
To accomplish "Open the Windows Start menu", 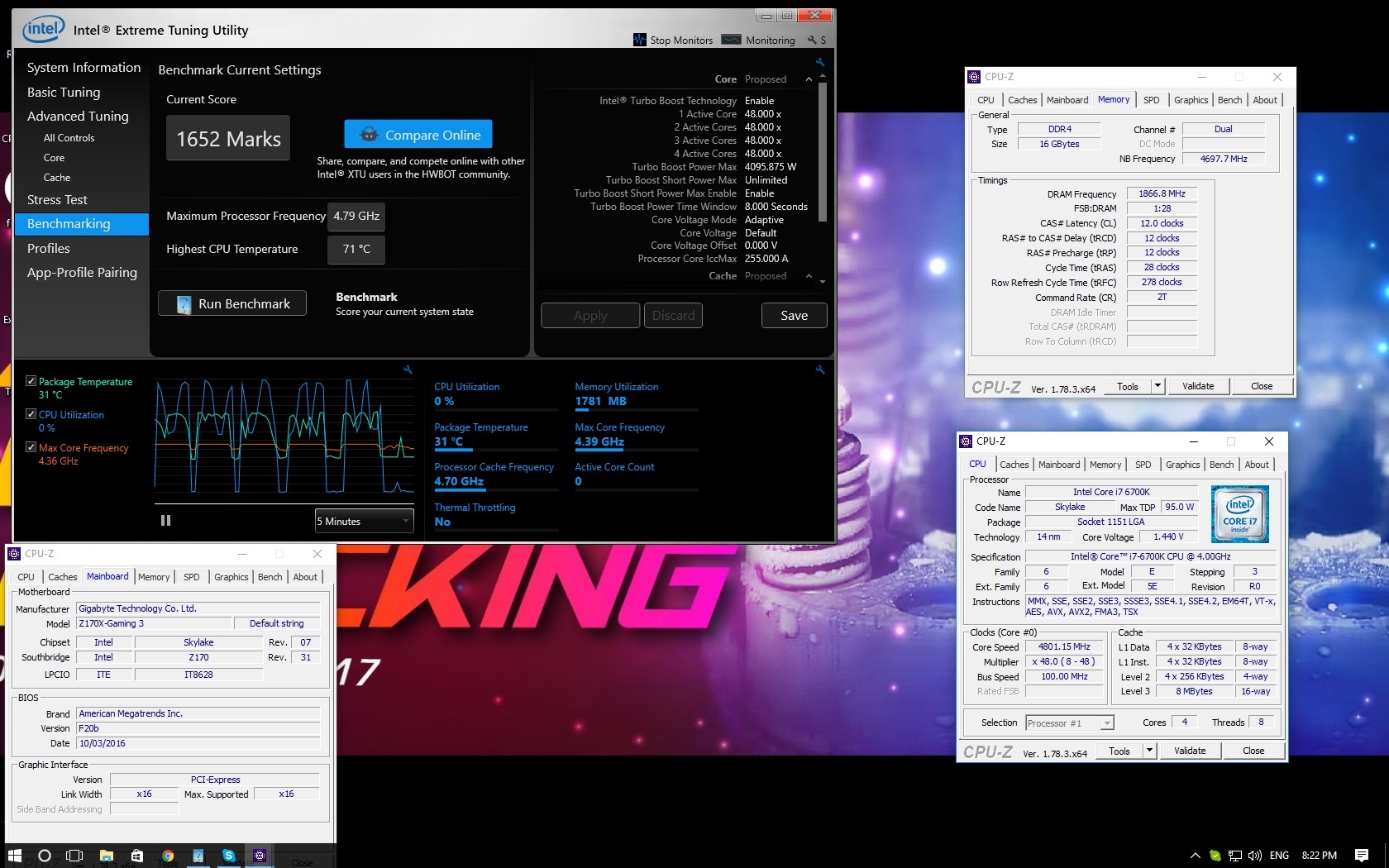I will pyautogui.click(x=14, y=855).
